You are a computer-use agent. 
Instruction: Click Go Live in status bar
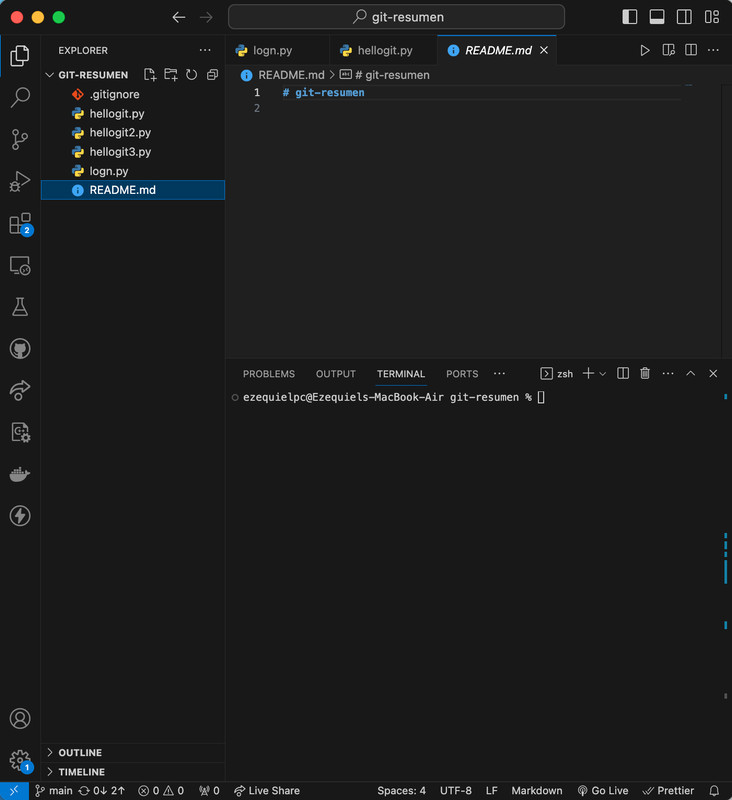[603, 790]
